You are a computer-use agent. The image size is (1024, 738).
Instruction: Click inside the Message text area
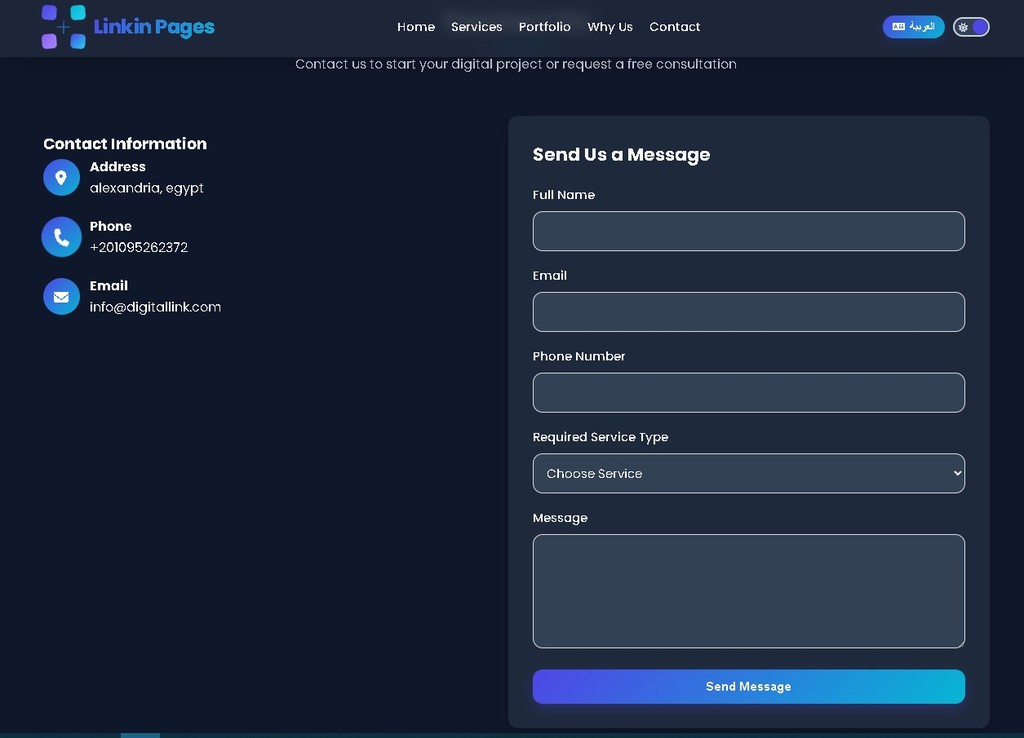(x=748, y=591)
